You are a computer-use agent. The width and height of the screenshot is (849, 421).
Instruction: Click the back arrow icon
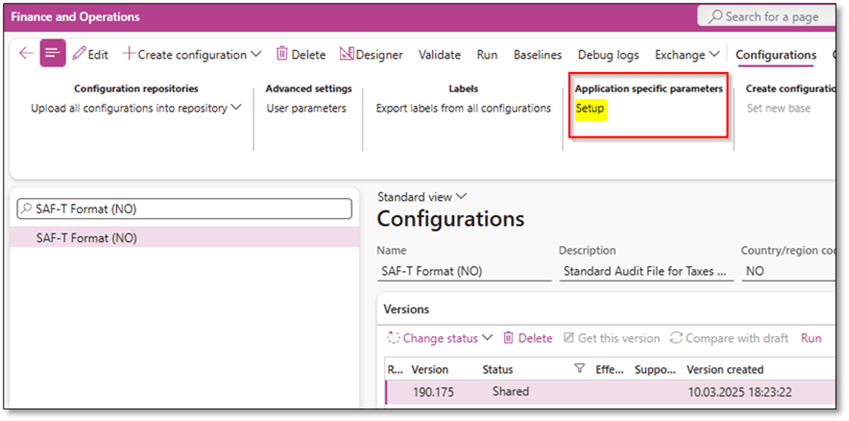click(26, 54)
